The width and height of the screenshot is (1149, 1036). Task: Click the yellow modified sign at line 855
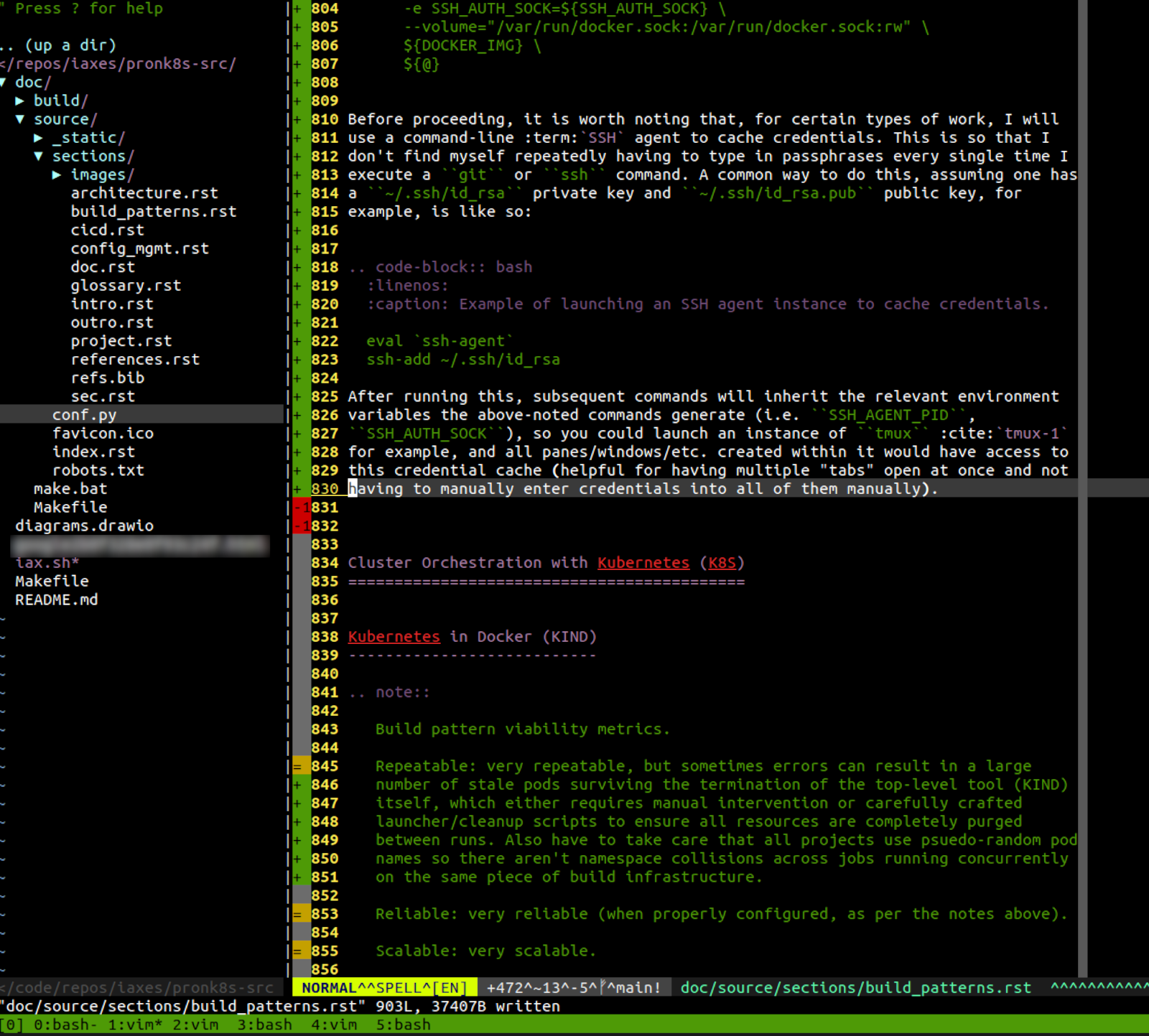(x=302, y=951)
